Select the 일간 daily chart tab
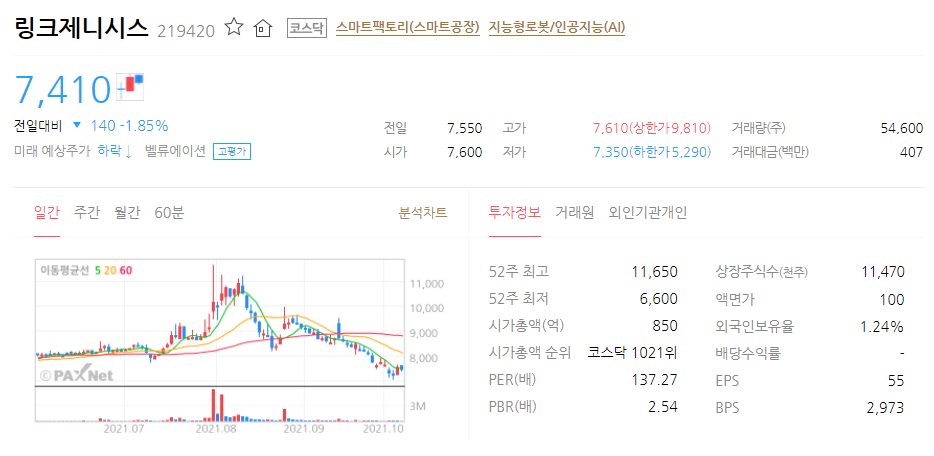This screenshot has height=456, width=934. pyautogui.click(x=47, y=213)
